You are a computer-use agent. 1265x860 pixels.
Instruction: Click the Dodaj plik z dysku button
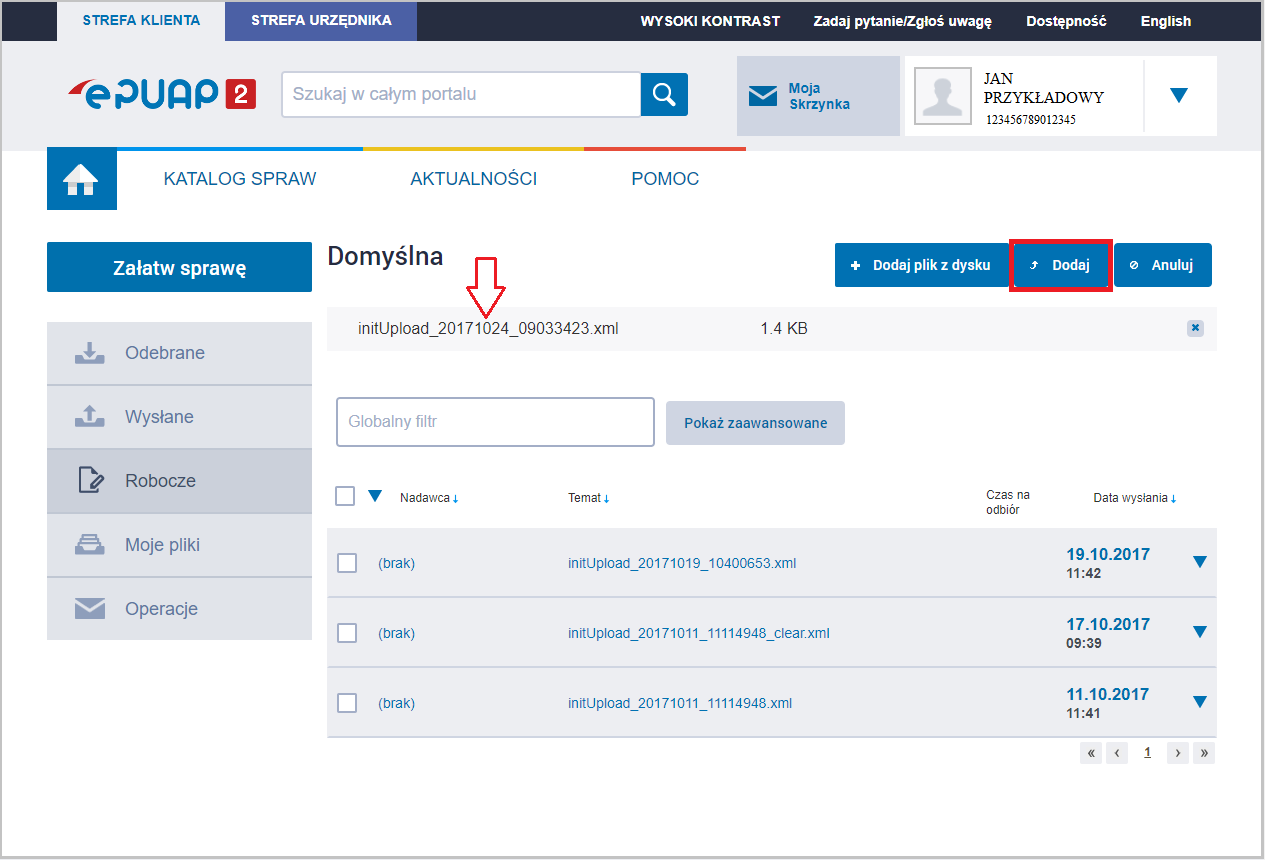tap(921, 265)
